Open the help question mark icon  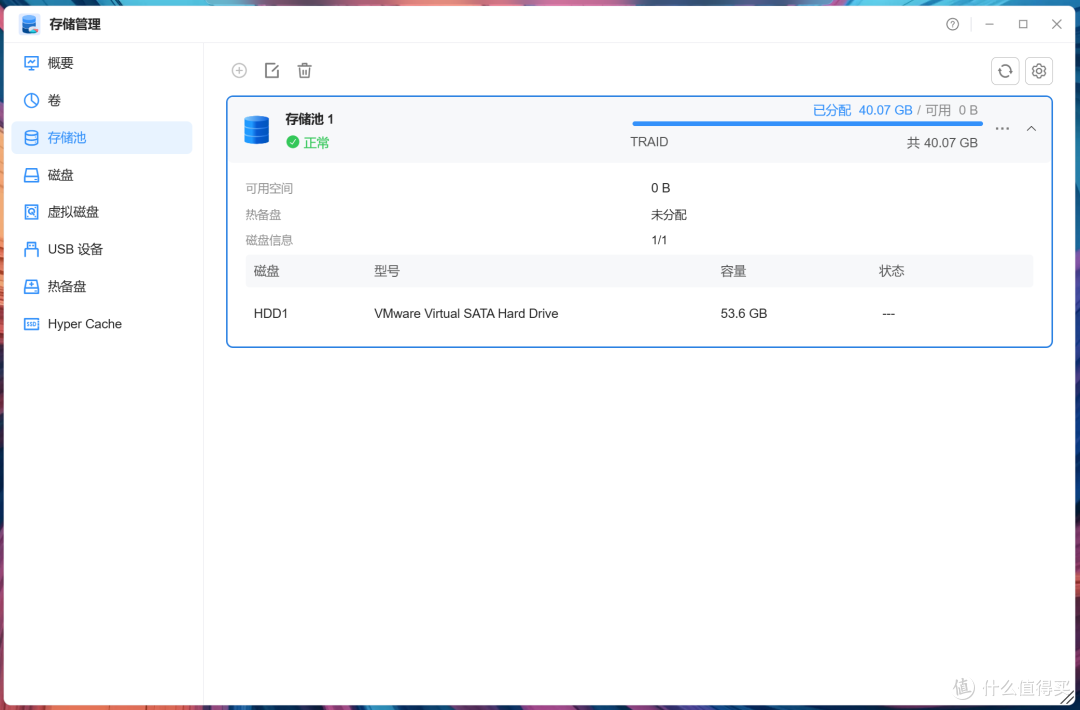coord(953,25)
